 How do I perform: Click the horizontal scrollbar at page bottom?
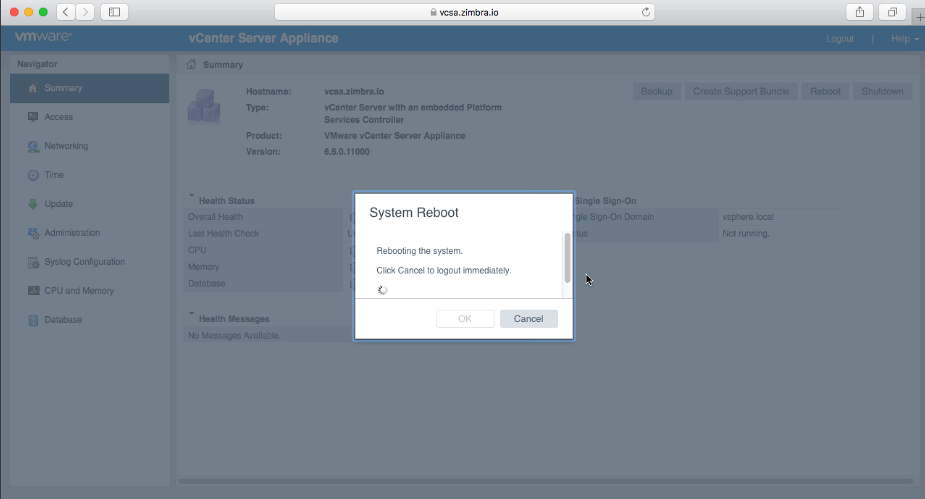point(546,481)
